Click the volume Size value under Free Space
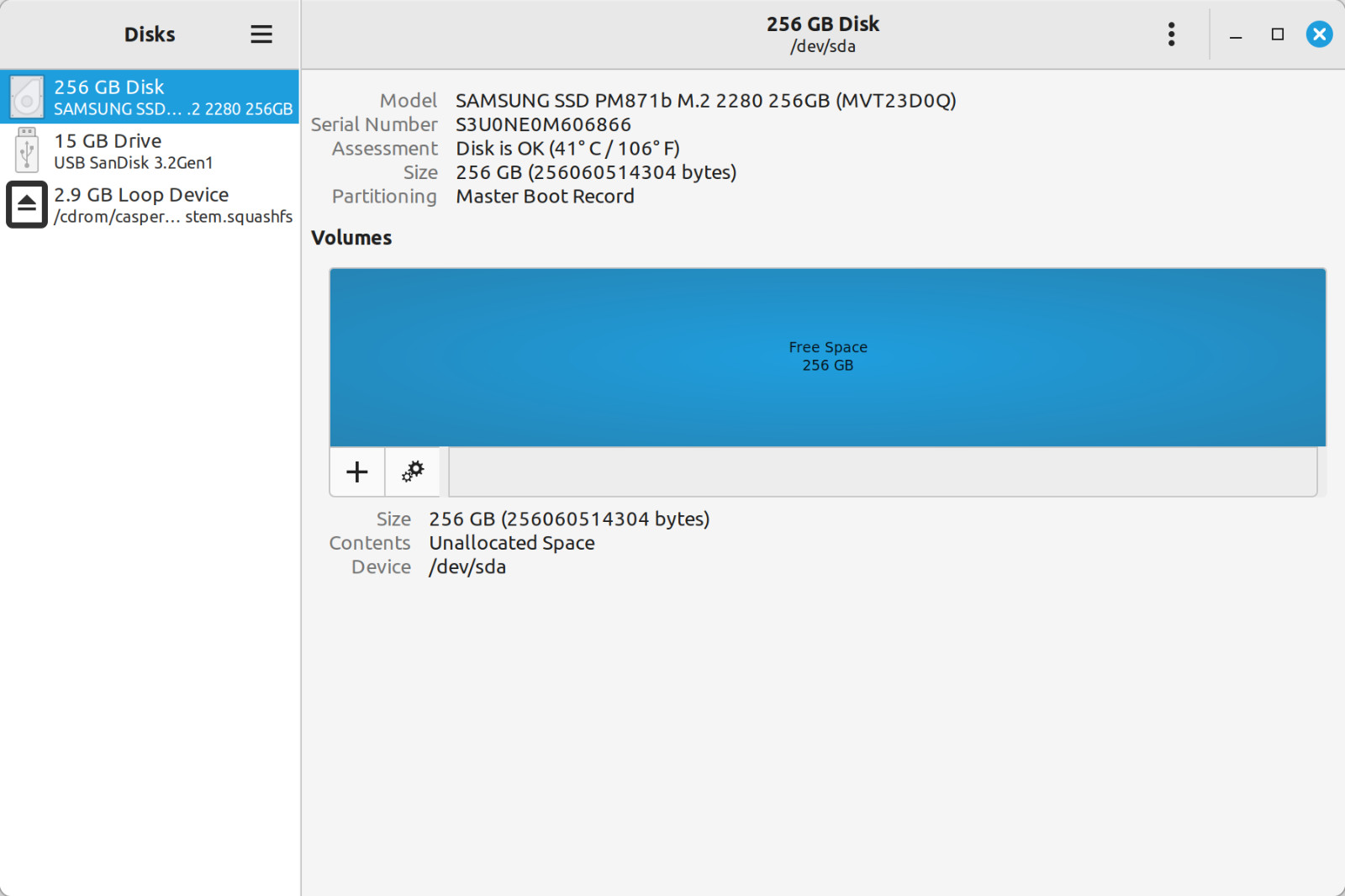The height and width of the screenshot is (896, 1345). [569, 519]
